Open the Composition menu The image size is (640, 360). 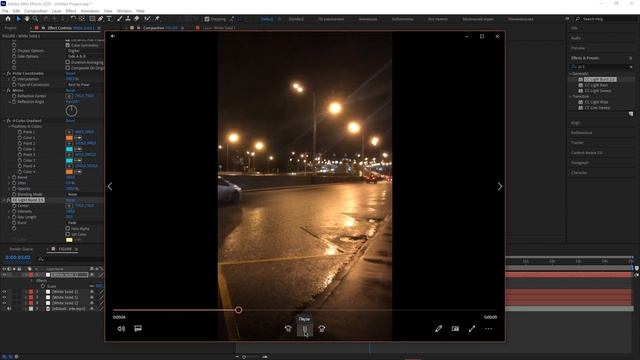point(36,11)
